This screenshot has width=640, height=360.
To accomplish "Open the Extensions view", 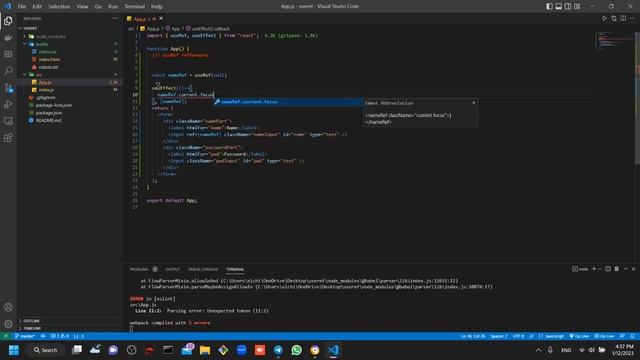I will (x=8, y=138).
